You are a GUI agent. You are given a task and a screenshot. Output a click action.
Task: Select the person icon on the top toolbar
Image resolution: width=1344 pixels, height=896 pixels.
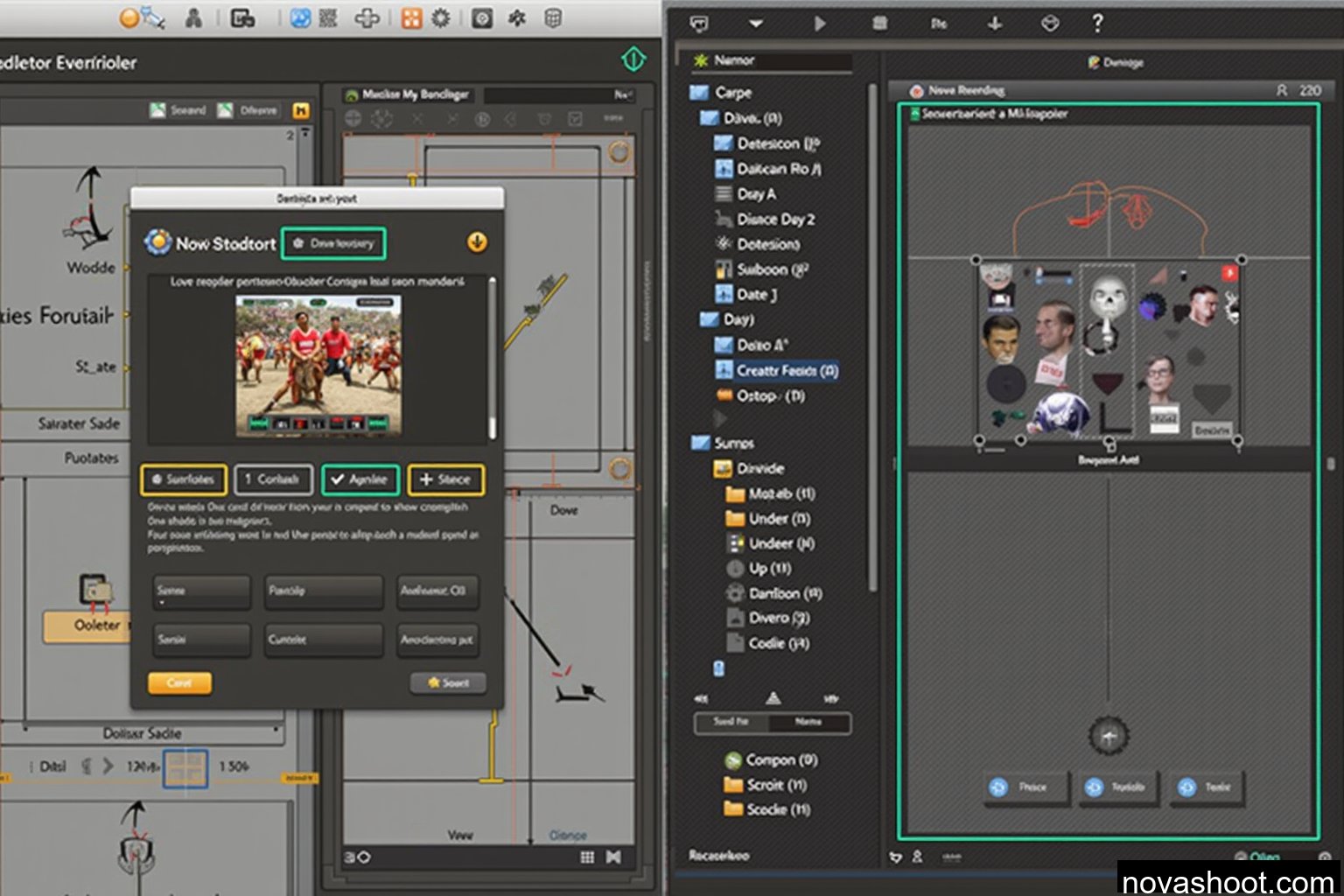point(194,18)
